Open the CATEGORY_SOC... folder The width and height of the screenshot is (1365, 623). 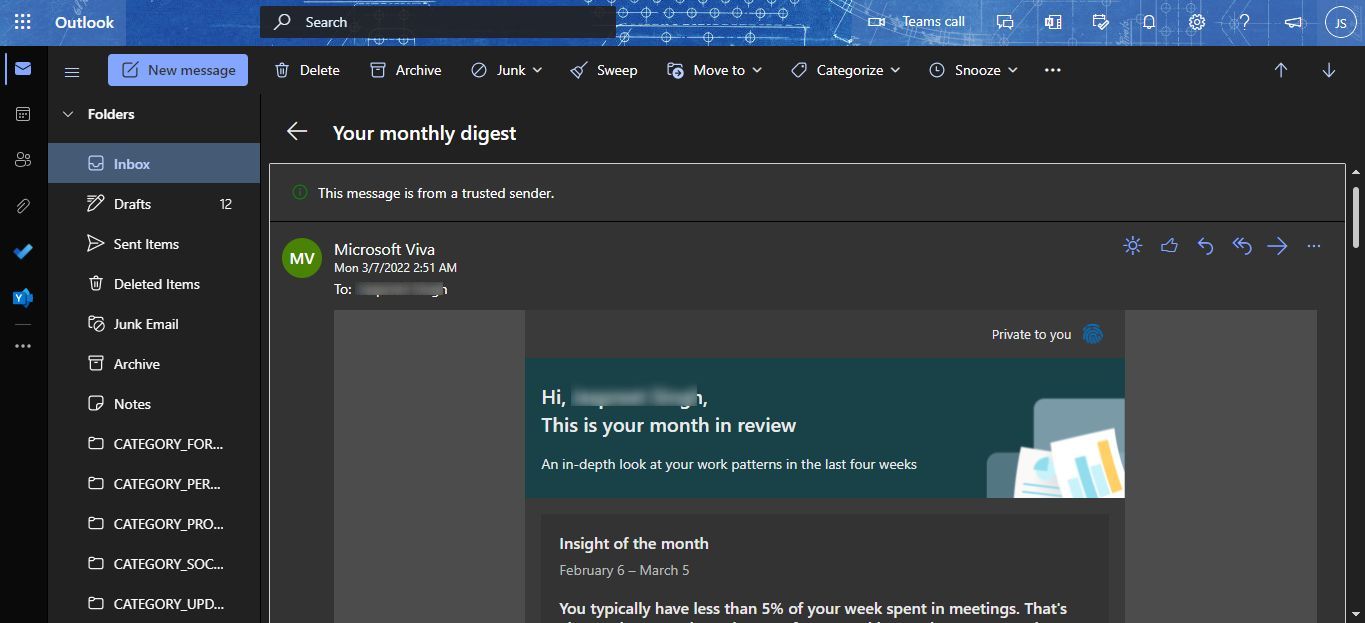(x=155, y=564)
